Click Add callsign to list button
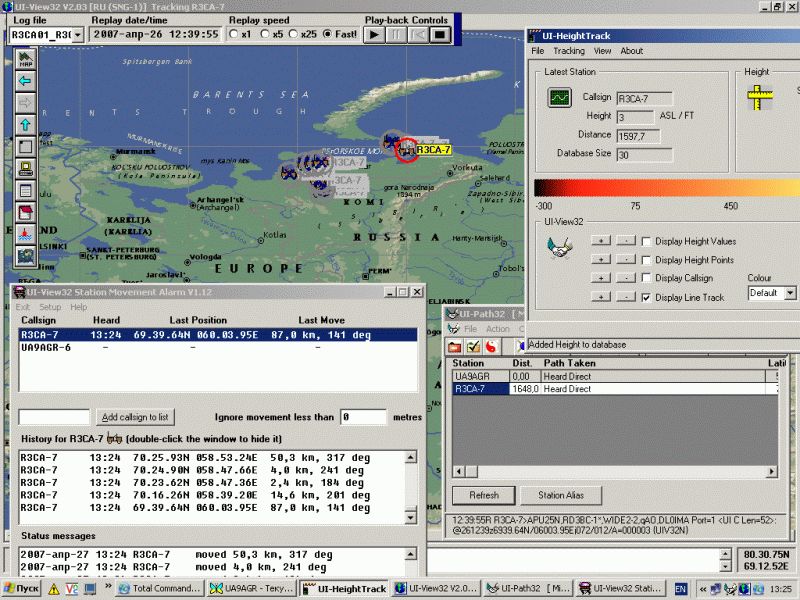Viewport: 800px width, 600px height. click(135, 417)
